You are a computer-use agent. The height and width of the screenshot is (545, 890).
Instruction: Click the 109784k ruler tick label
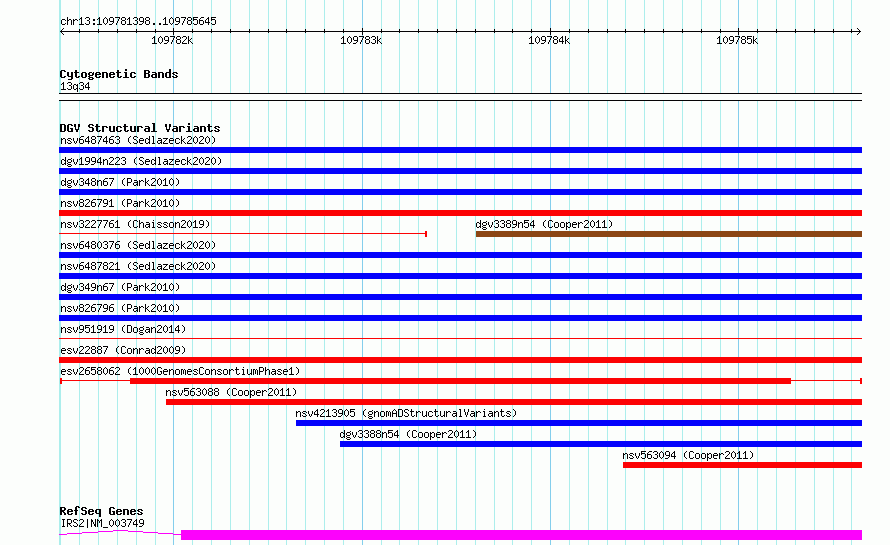[x=549, y=40]
